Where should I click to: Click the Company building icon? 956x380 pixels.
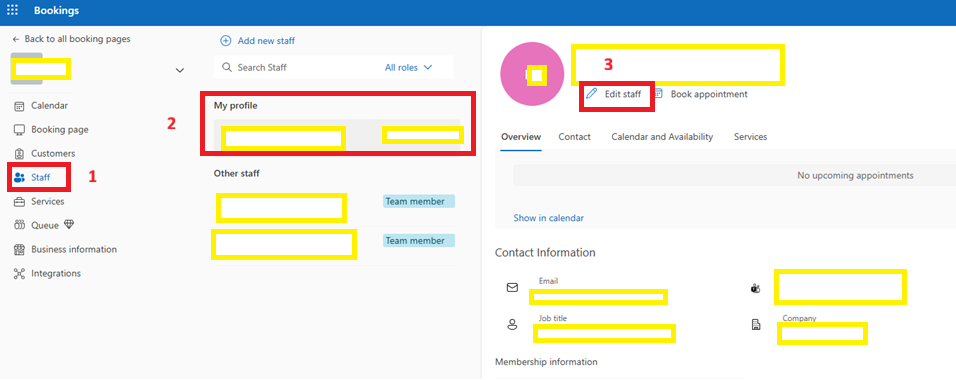756,324
